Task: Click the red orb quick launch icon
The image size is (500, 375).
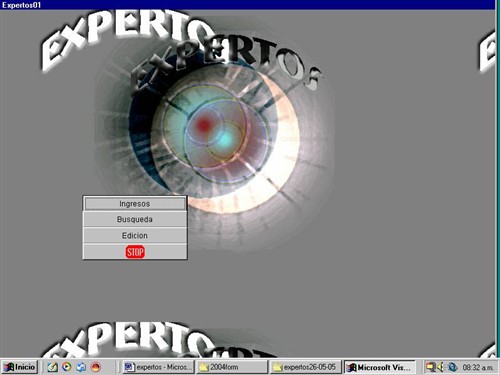Action: 96,367
